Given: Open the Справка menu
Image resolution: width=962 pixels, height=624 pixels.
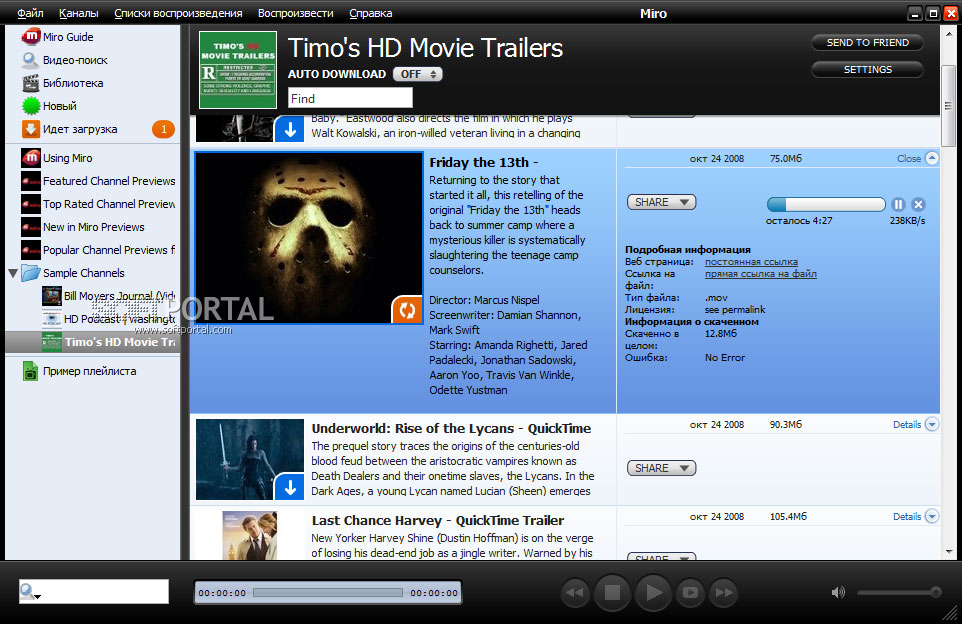Looking at the screenshot, I should pos(371,13).
